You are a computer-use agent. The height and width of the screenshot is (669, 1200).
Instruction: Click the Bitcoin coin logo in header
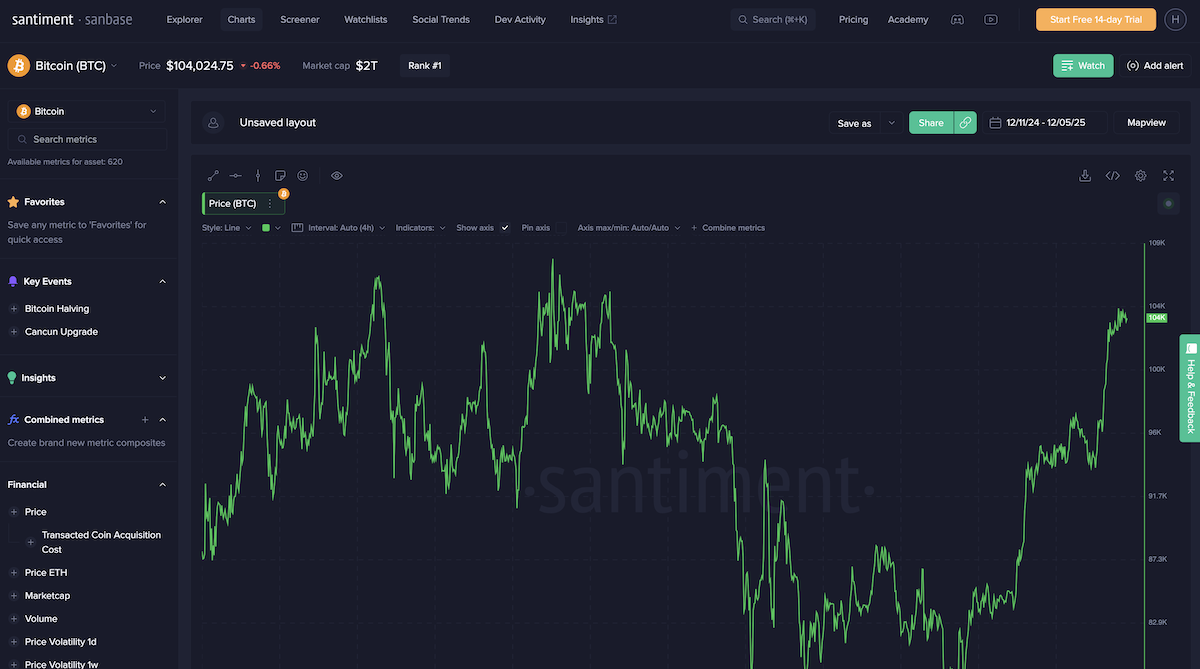coord(19,66)
